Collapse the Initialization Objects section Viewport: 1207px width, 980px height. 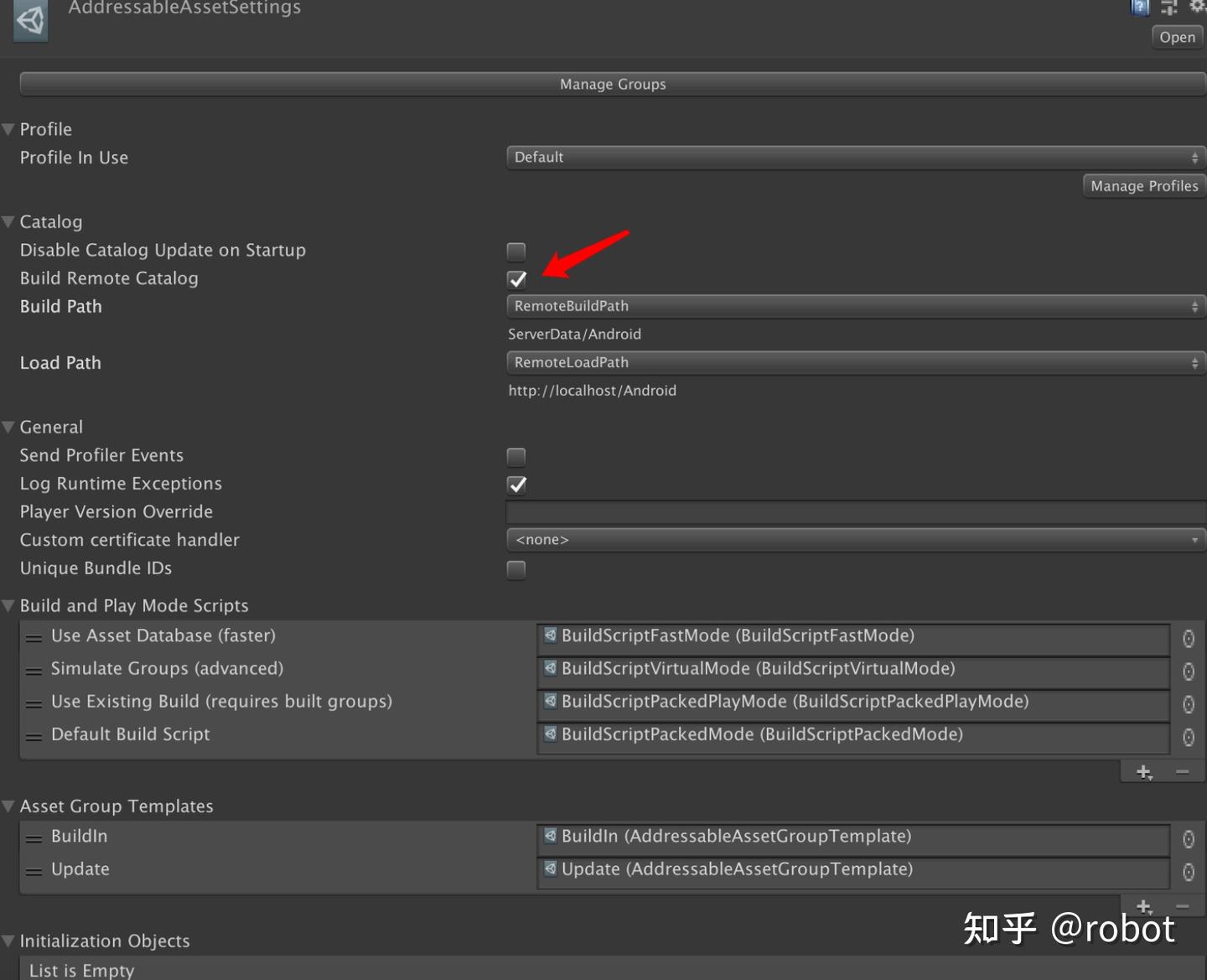click(x=8, y=941)
